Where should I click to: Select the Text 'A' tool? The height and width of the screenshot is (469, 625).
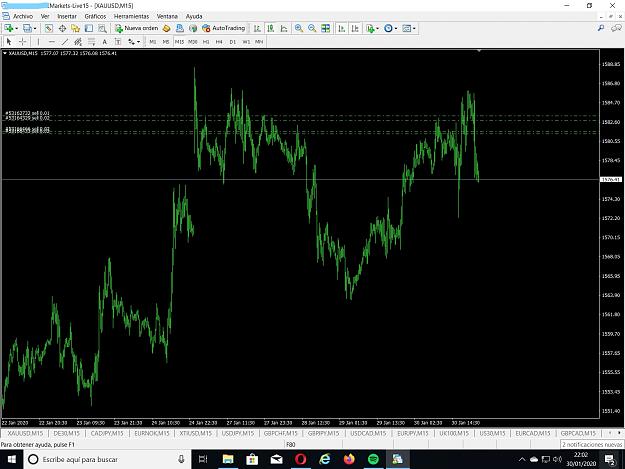[104, 41]
